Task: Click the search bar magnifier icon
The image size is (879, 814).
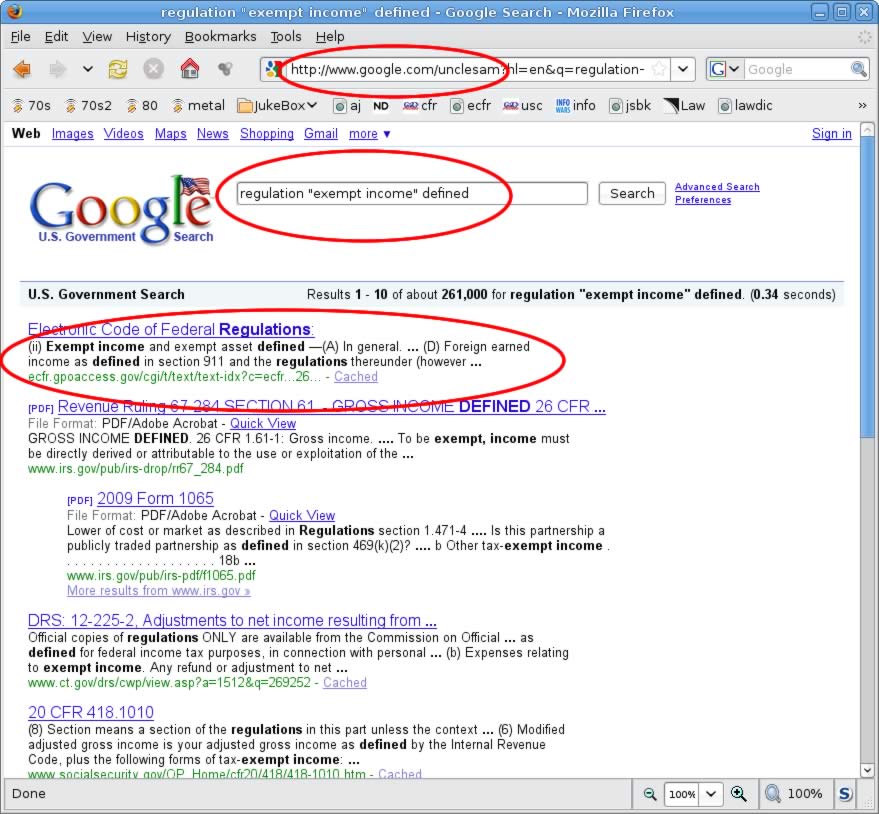Action: pos(858,70)
